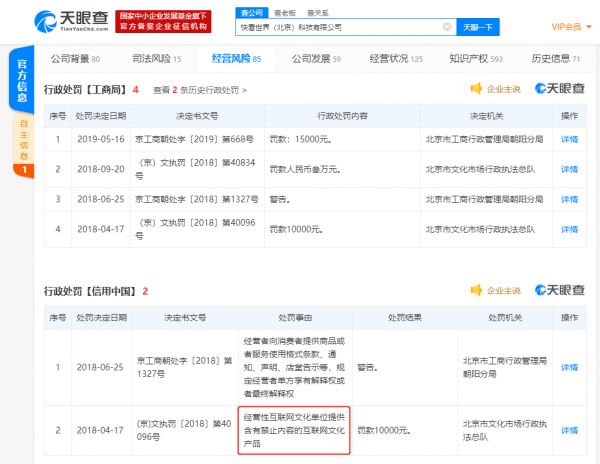600x464 pixels.
Task: Expand 查看2条历史行政处罚 link
Action: [200, 90]
